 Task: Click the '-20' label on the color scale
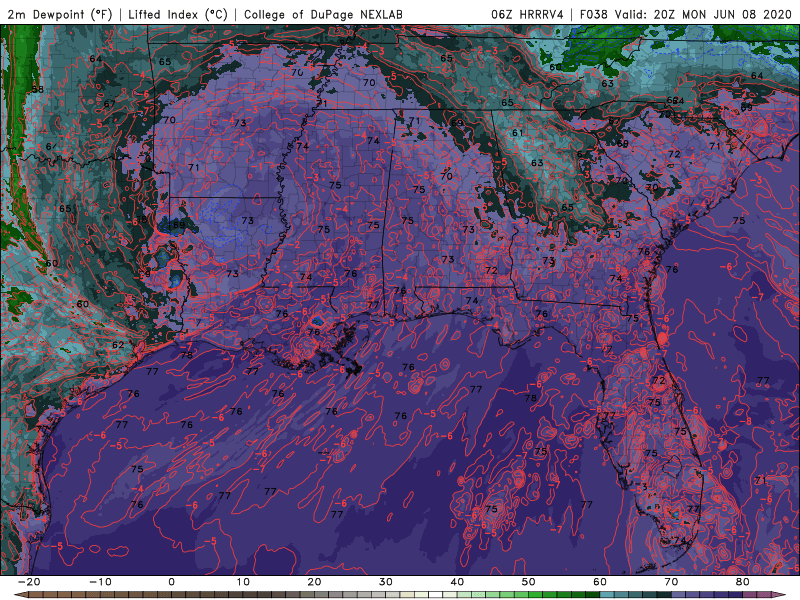(29, 582)
